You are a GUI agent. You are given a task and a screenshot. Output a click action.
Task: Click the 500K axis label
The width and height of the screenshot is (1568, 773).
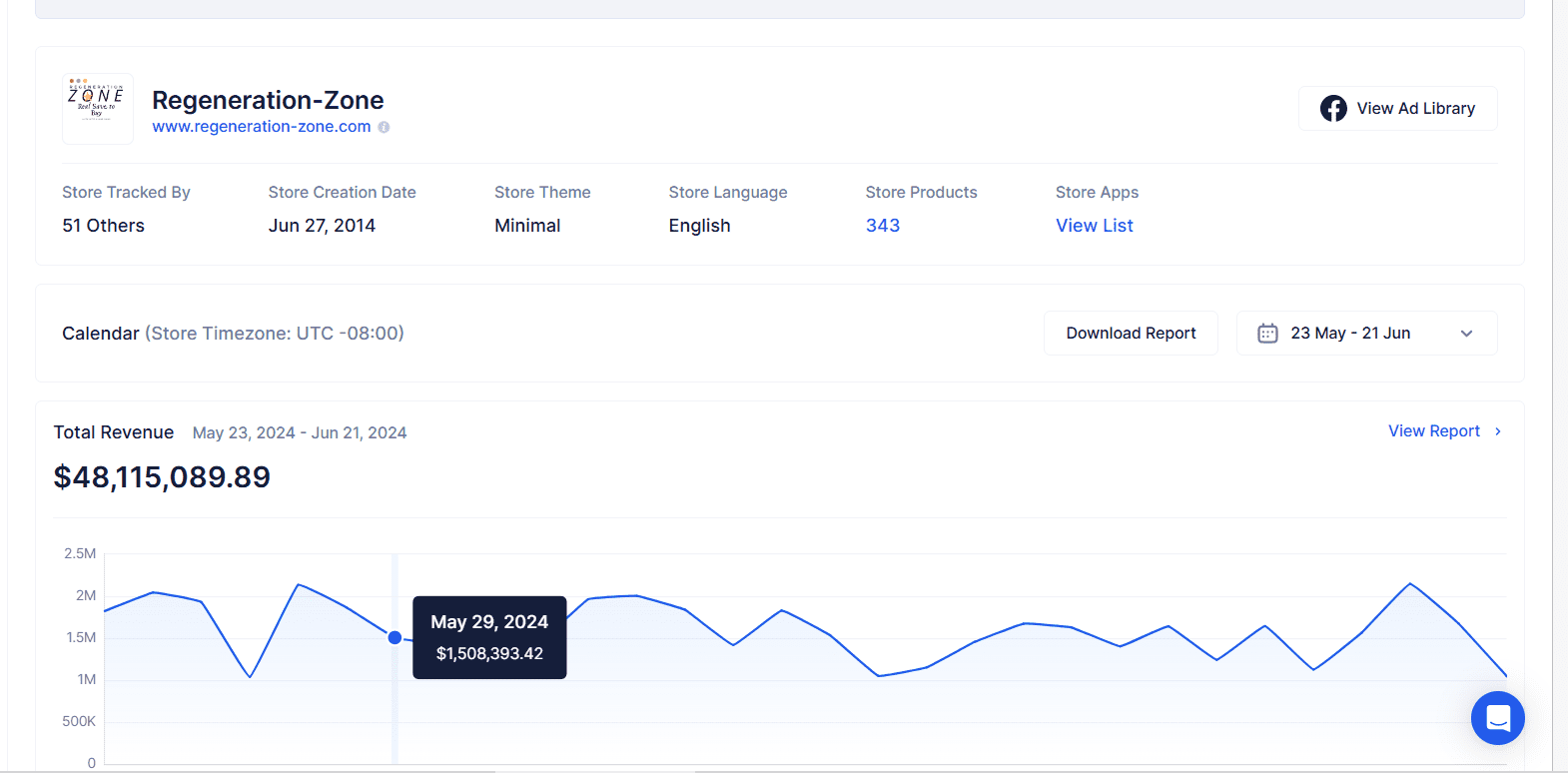pos(79,721)
